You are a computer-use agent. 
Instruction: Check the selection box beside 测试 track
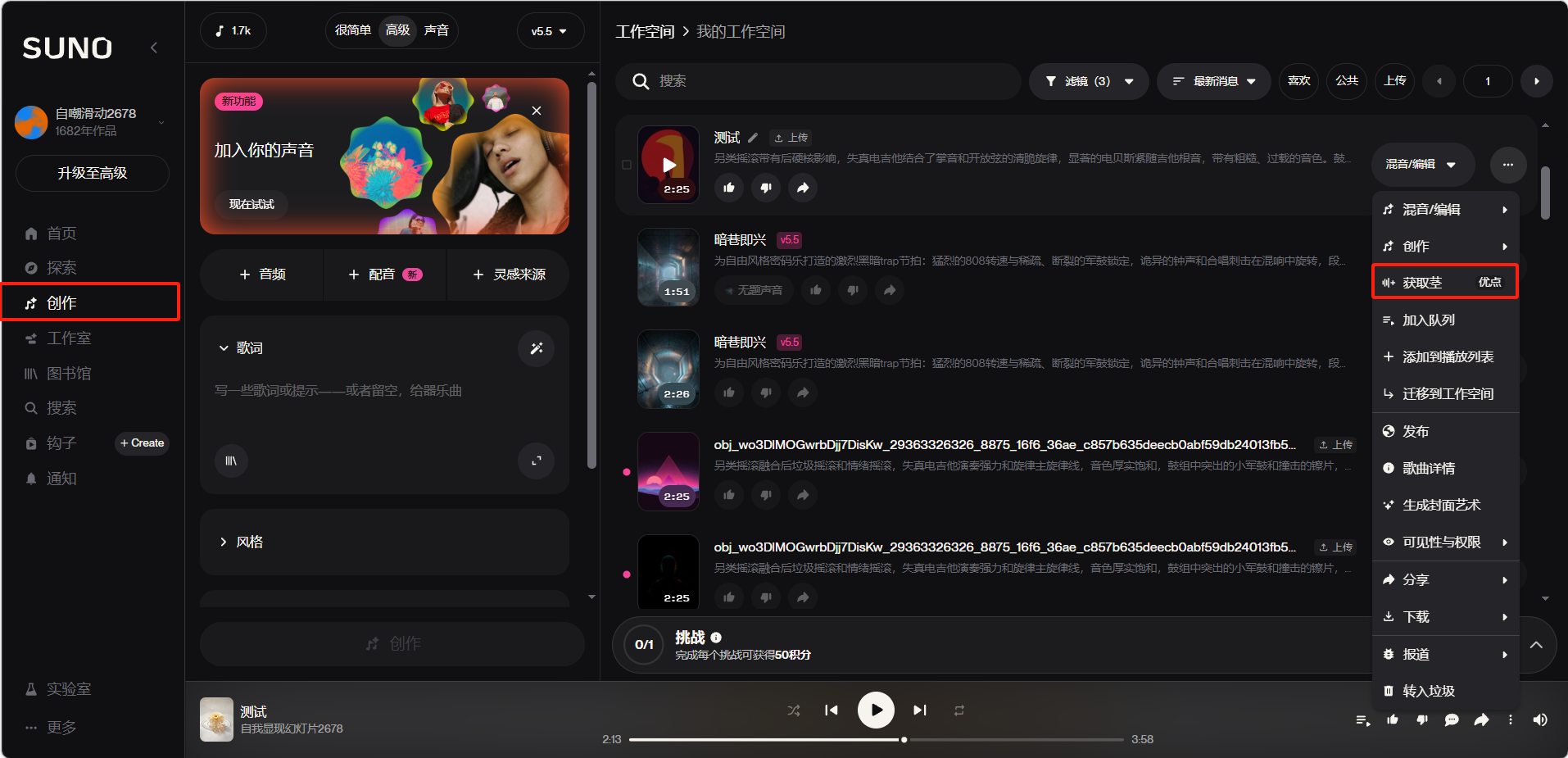627,165
